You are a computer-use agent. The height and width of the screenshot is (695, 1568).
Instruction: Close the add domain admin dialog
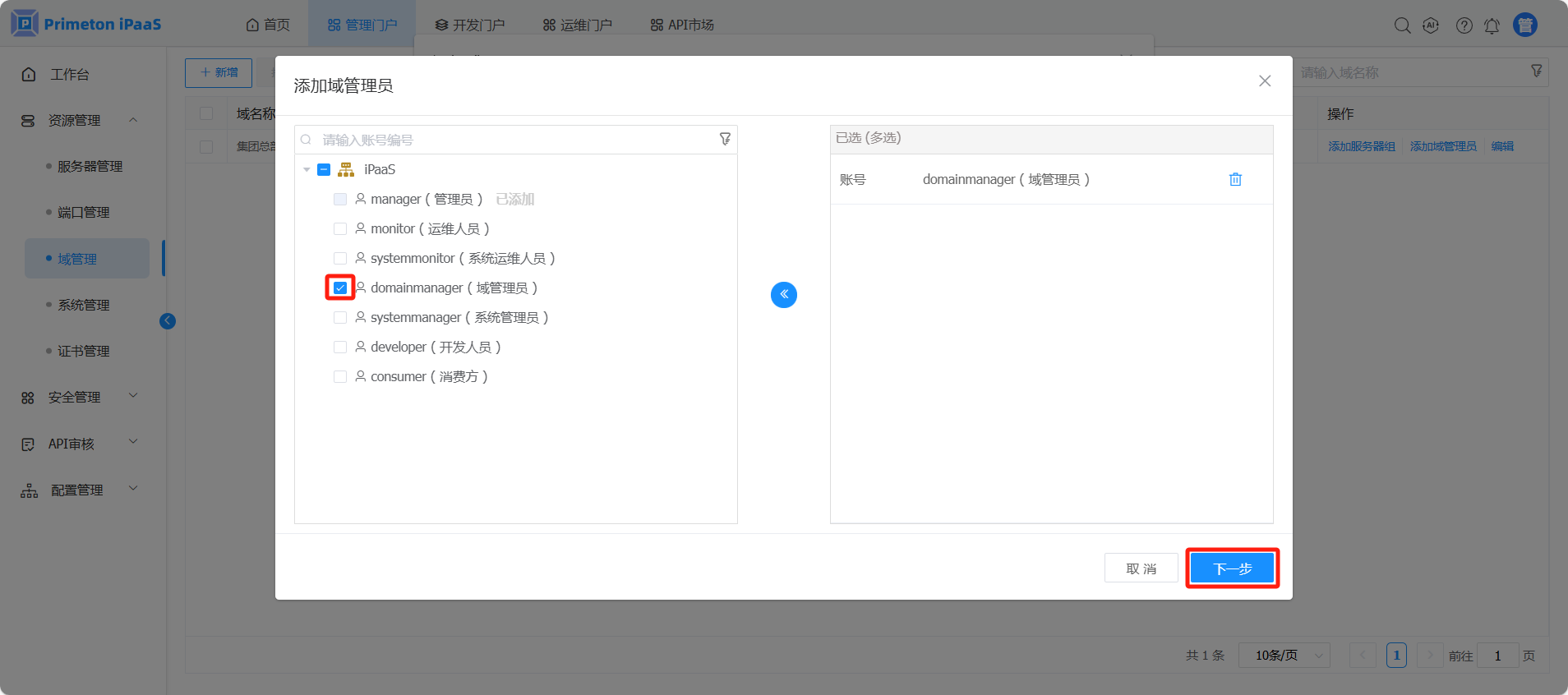1265,81
